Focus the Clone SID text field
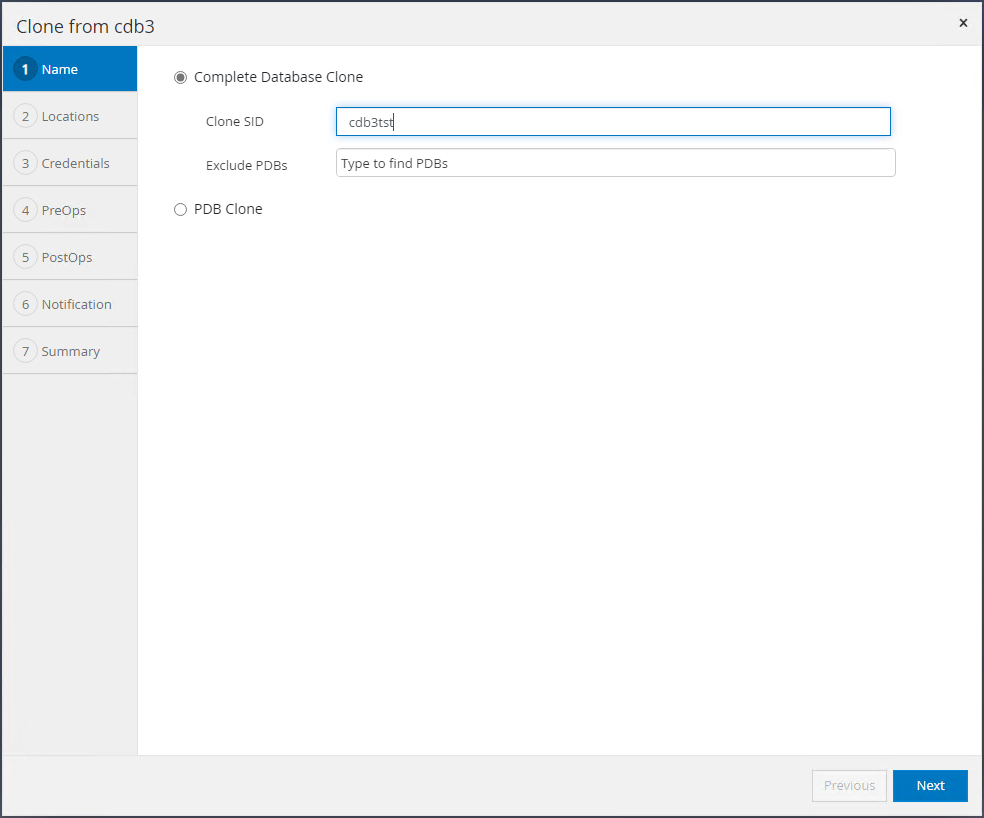 coord(613,122)
